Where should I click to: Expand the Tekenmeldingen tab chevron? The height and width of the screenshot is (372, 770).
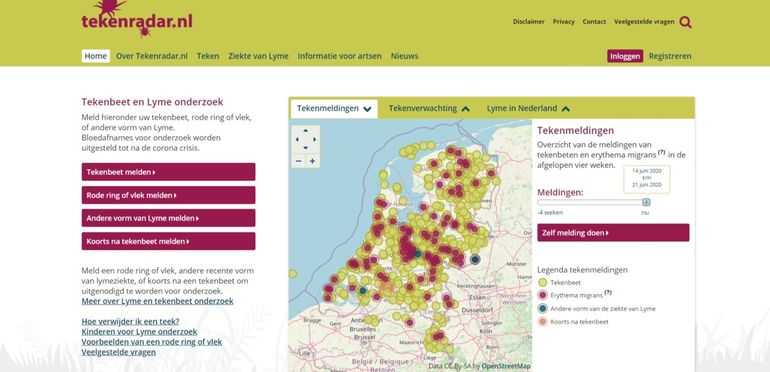[x=367, y=109]
